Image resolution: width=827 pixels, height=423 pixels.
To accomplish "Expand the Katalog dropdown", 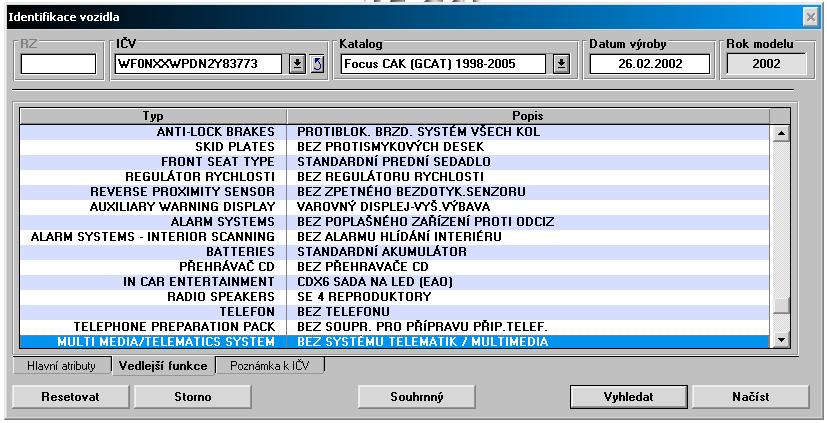I will point(561,64).
